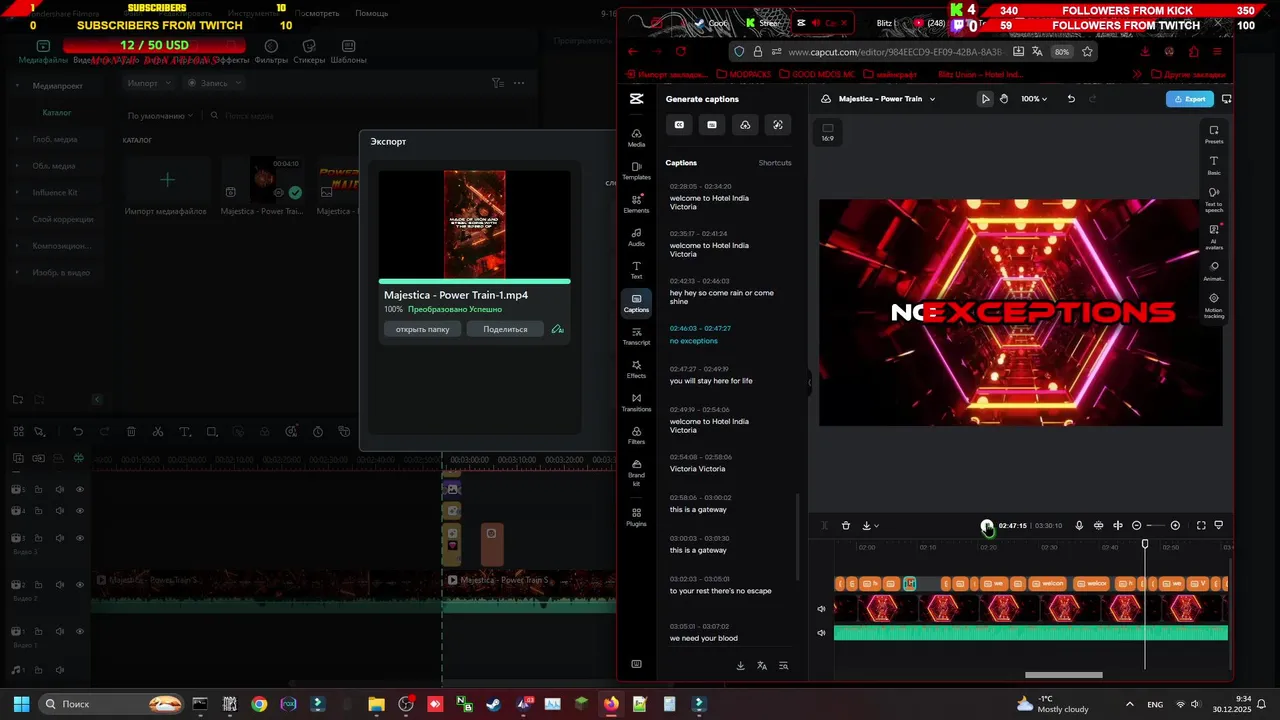1280x720 pixels.
Task: Mute the CapCut video track
Action: tap(822, 609)
